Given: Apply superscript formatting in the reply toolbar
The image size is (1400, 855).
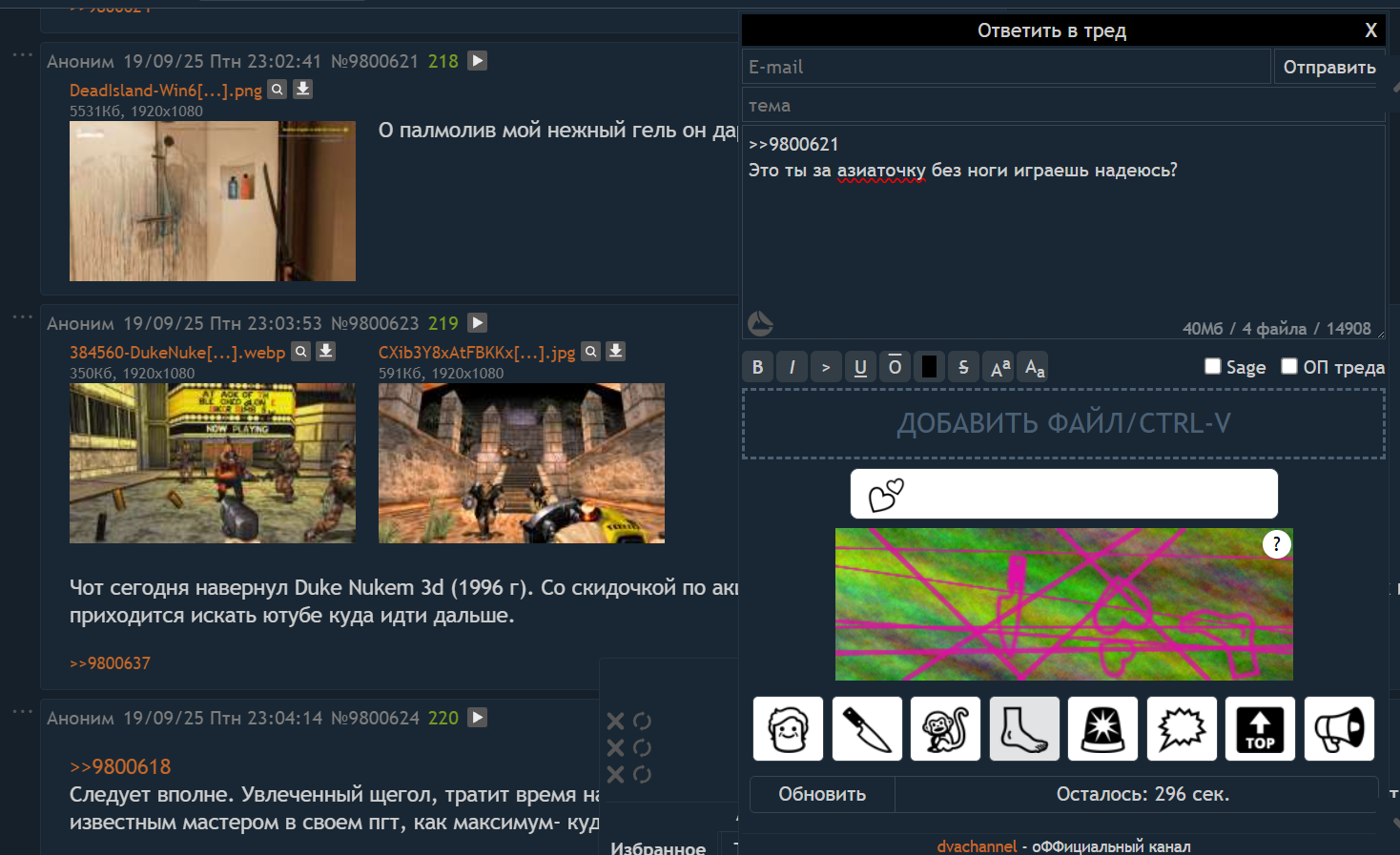Looking at the screenshot, I should click(999, 367).
